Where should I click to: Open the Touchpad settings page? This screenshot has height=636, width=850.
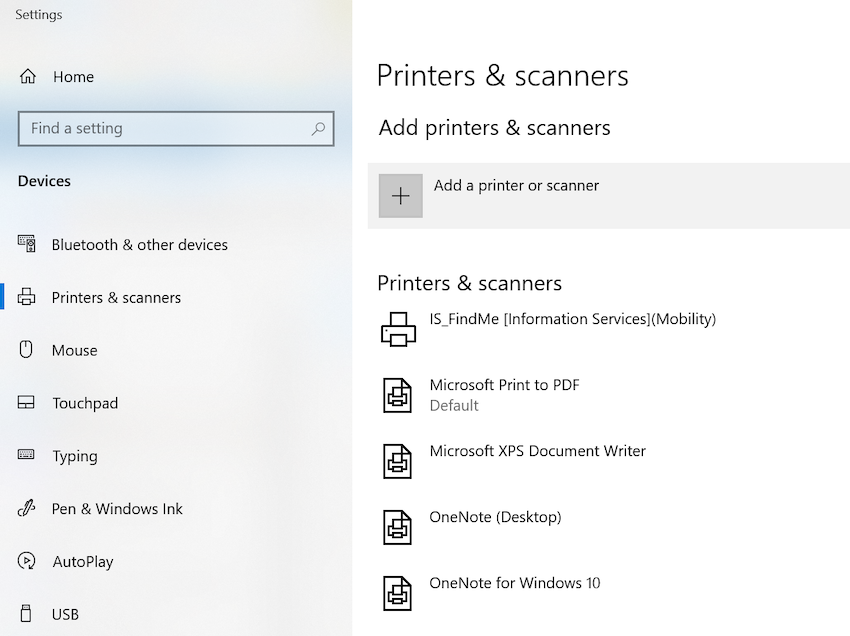coord(85,403)
